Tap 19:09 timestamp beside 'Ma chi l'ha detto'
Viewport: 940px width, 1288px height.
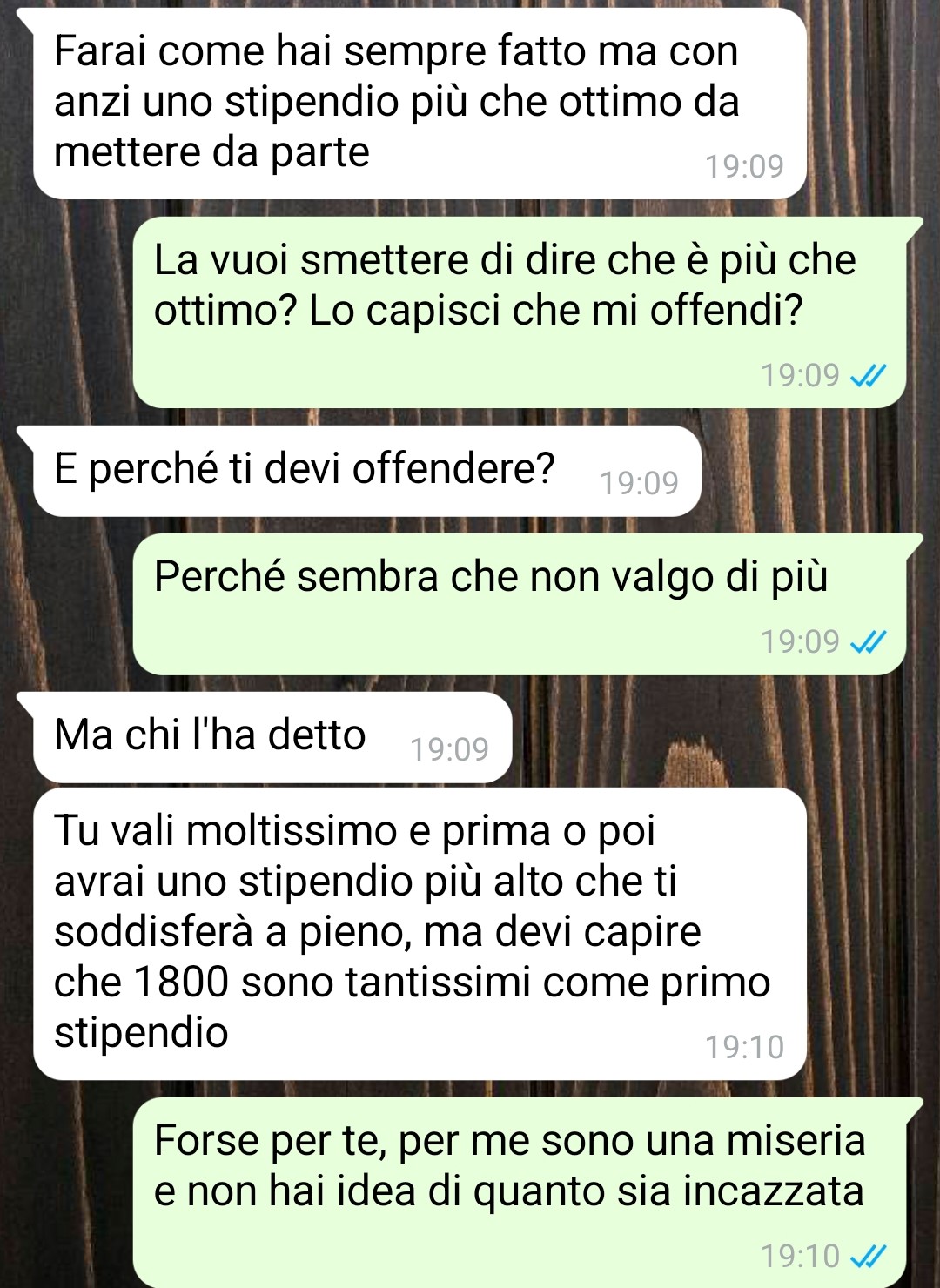(x=449, y=748)
